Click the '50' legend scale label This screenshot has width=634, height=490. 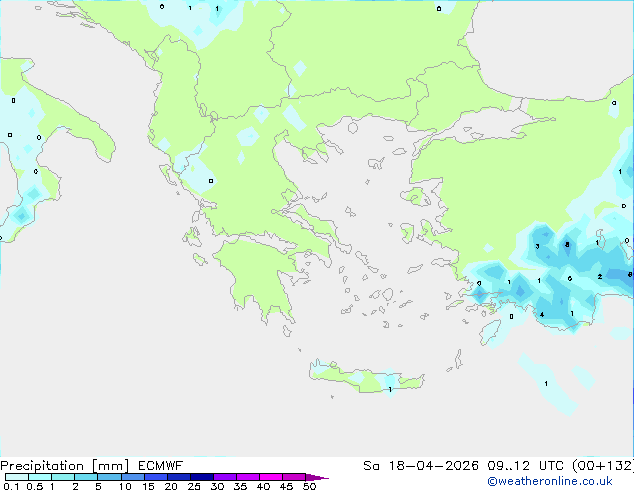point(309,486)
